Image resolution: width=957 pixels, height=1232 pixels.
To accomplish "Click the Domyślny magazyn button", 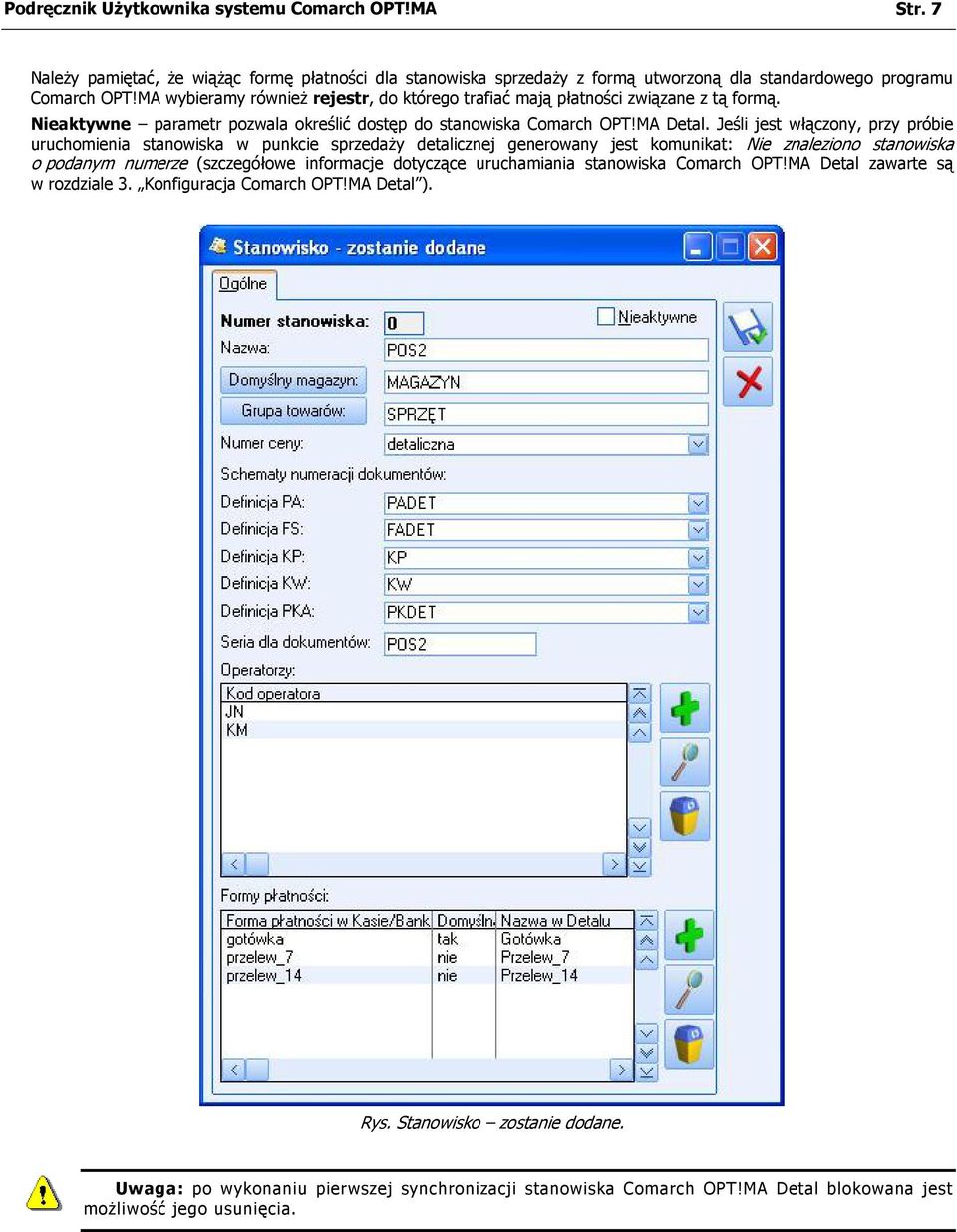I will click(293, 380).
